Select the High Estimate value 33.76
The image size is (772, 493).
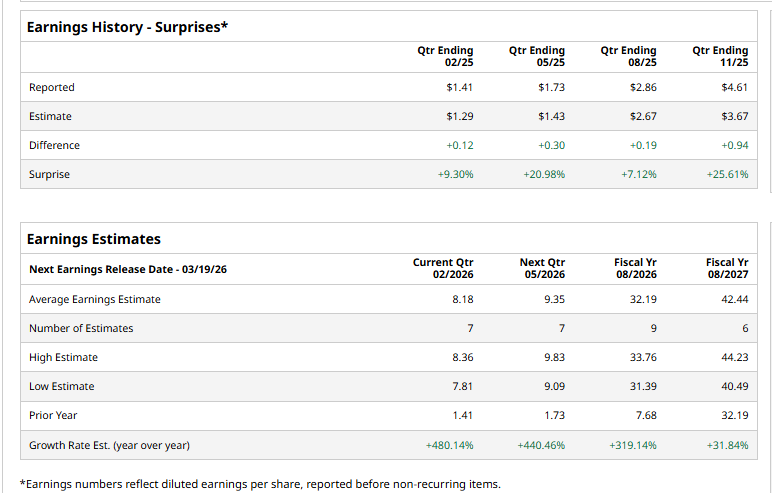click(642, 357)
